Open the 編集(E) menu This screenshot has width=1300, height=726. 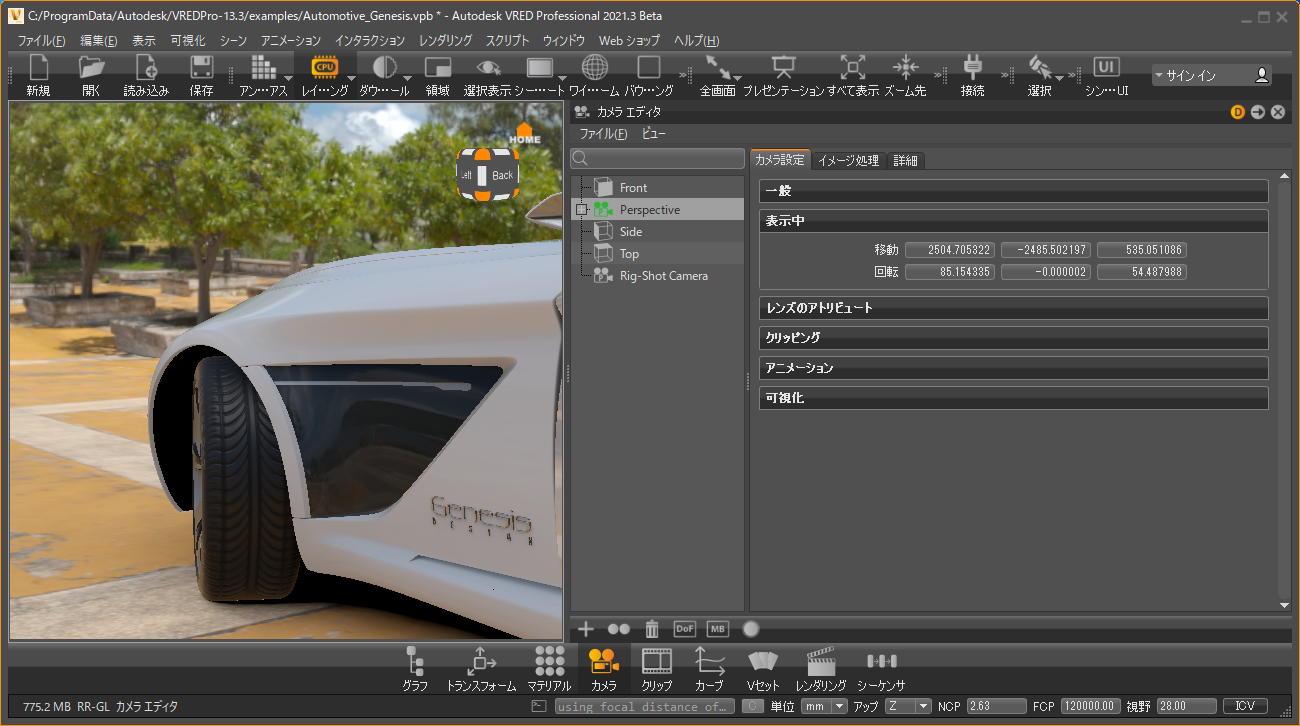point(99,41)
